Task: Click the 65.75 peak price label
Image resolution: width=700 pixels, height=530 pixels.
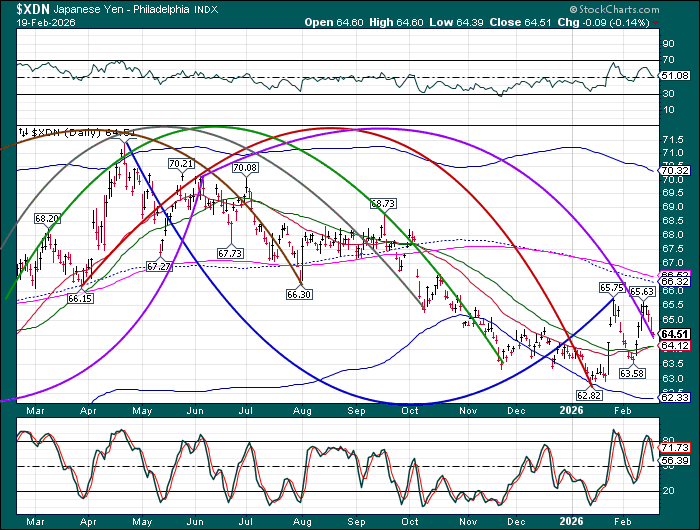Action: coord(611,287)
